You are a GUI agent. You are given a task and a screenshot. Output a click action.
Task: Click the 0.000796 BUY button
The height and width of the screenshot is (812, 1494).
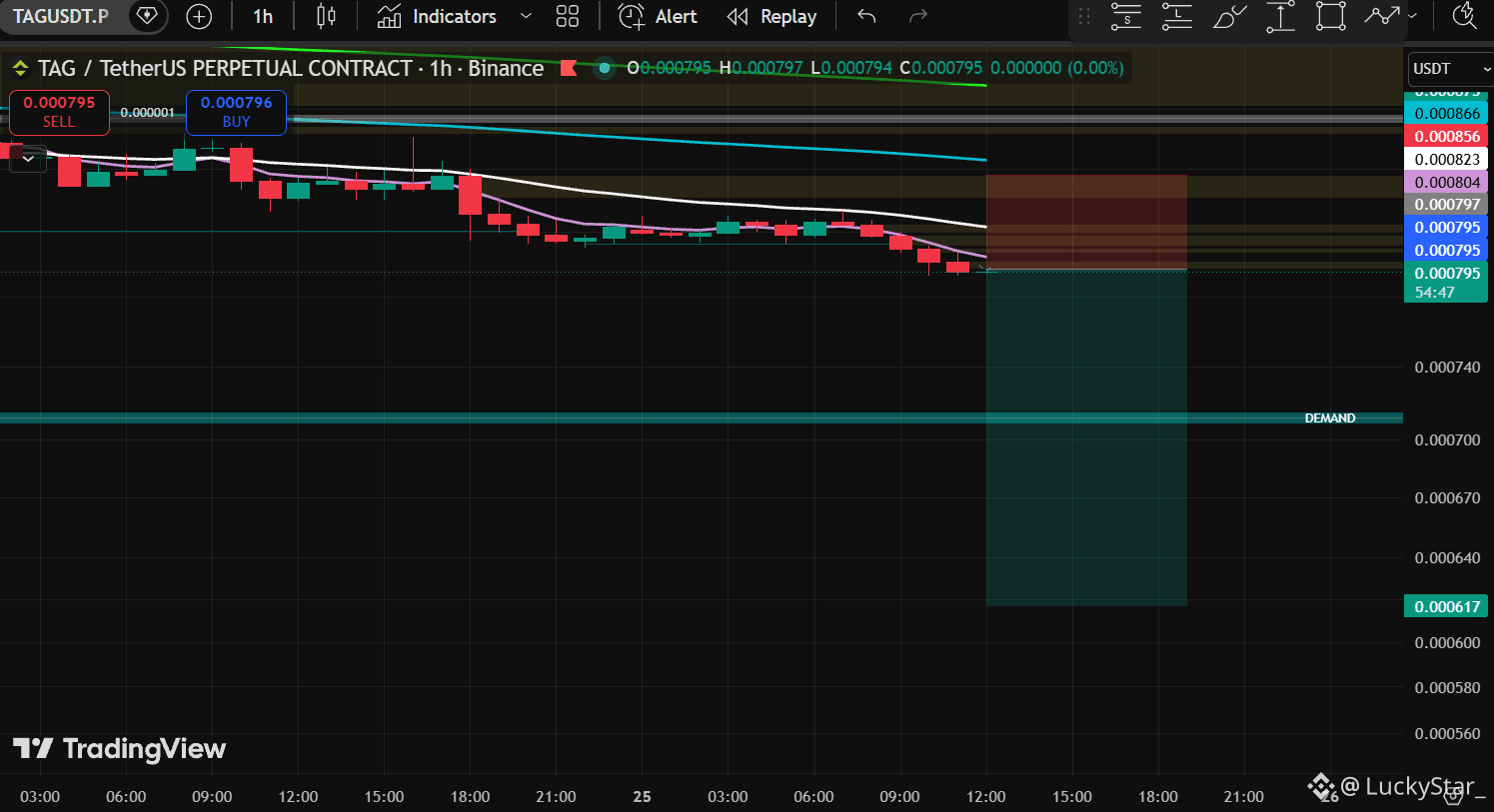point(236,112)
